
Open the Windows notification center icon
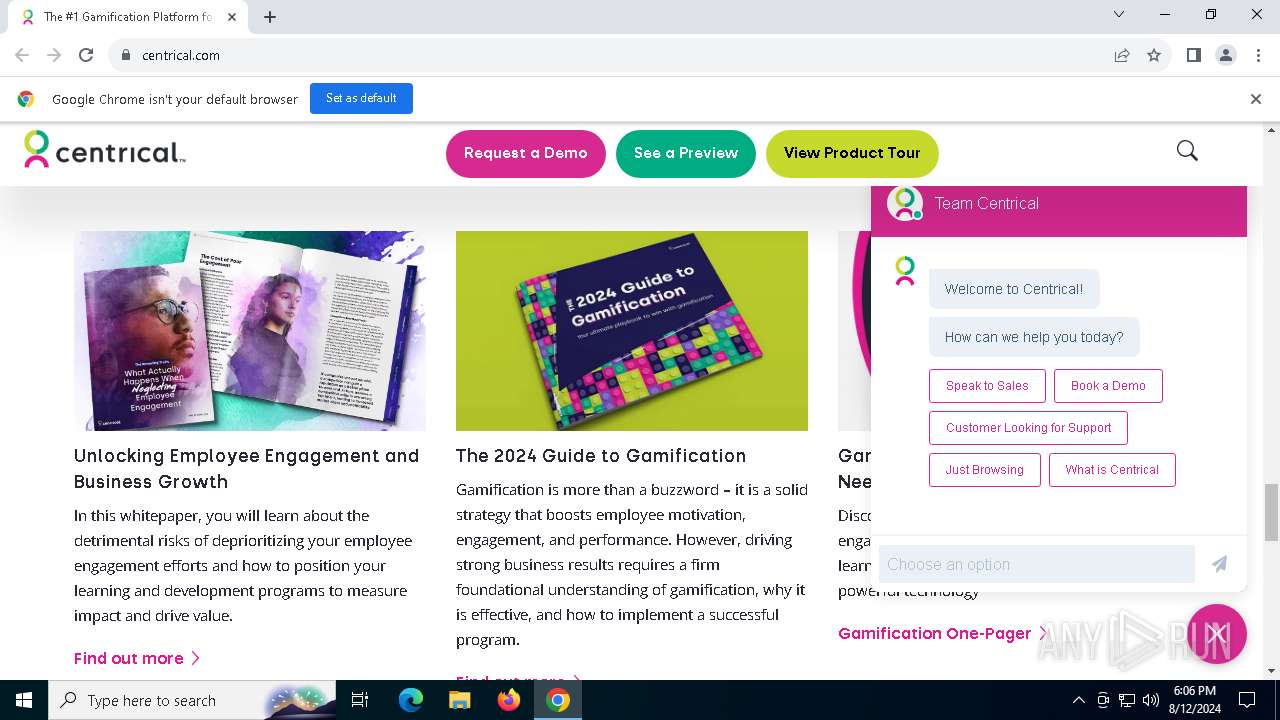[x=1247, y=700]
